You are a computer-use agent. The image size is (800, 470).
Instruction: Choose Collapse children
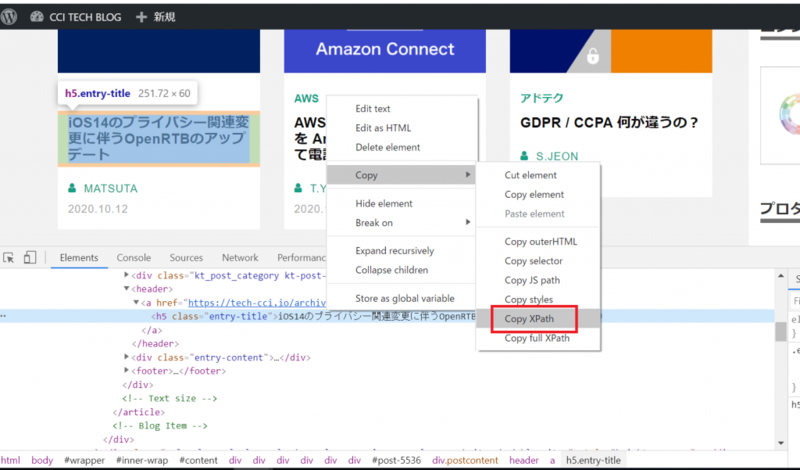392,270
